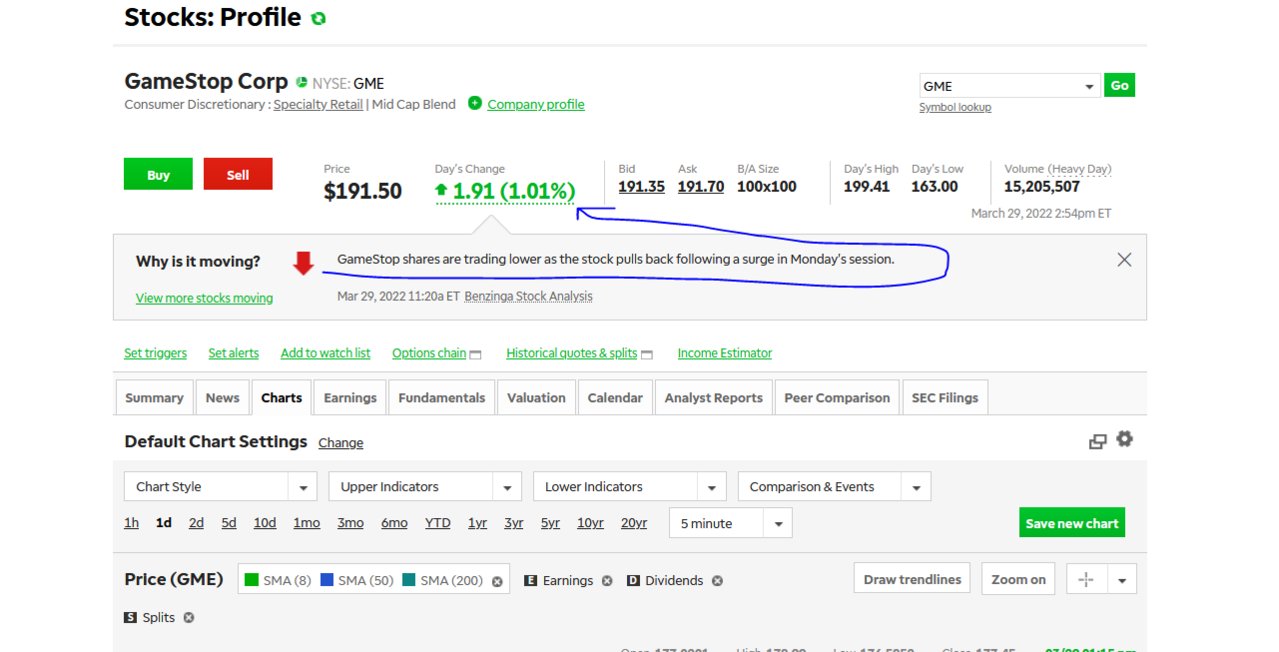Screen dimensions: 1279x652
Task: Open the Specialty Retail link
Action: click(x=318, y=104)
